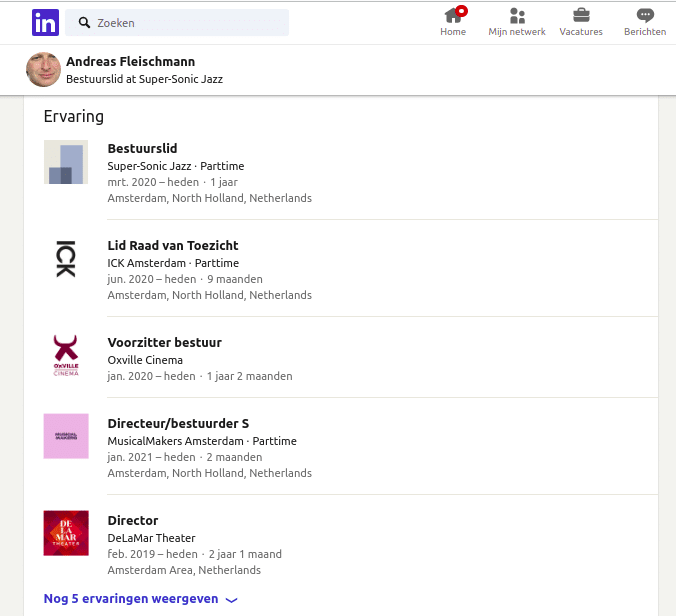676x616 pixels.
Task: Open the DeLaMar Theater red logo
Action: (66, 533)
